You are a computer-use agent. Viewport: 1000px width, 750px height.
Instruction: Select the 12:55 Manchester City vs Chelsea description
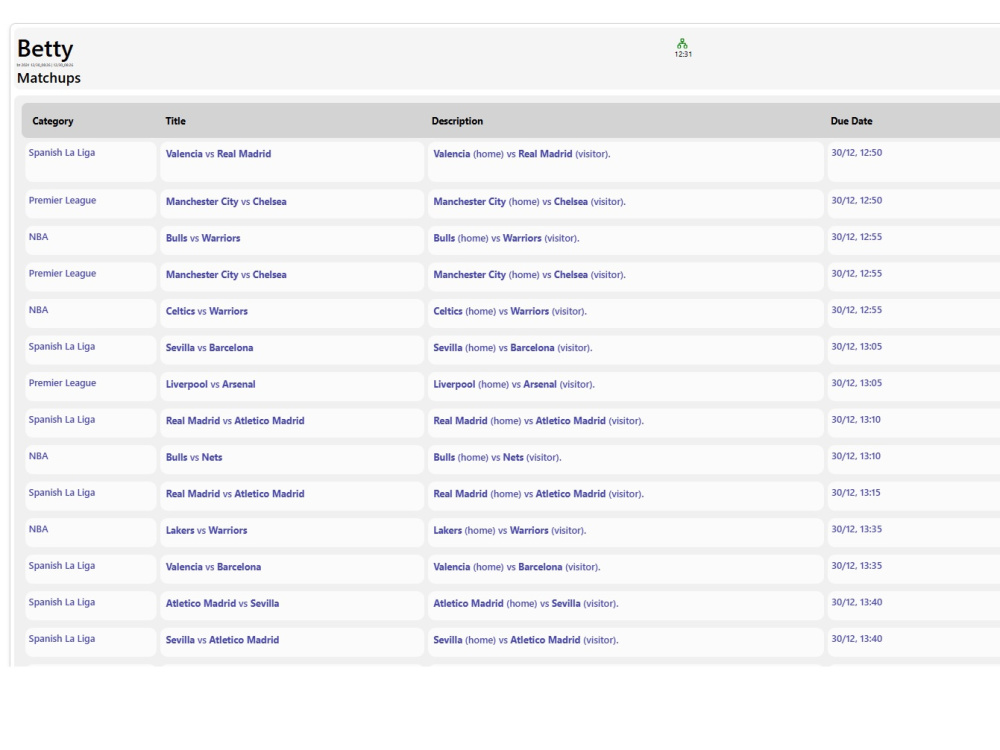[x=529, y=275]
